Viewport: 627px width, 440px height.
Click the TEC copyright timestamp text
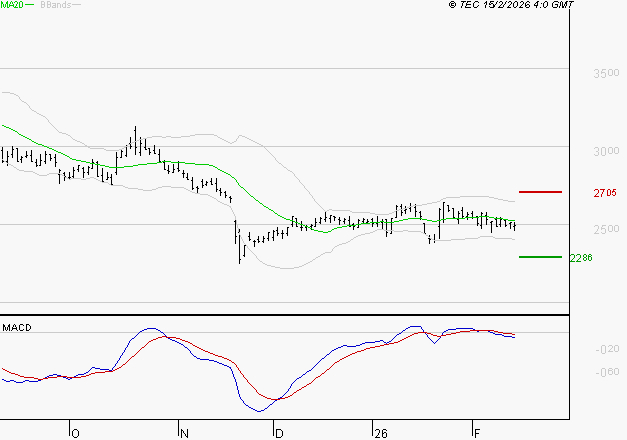(x=511, y=5)
